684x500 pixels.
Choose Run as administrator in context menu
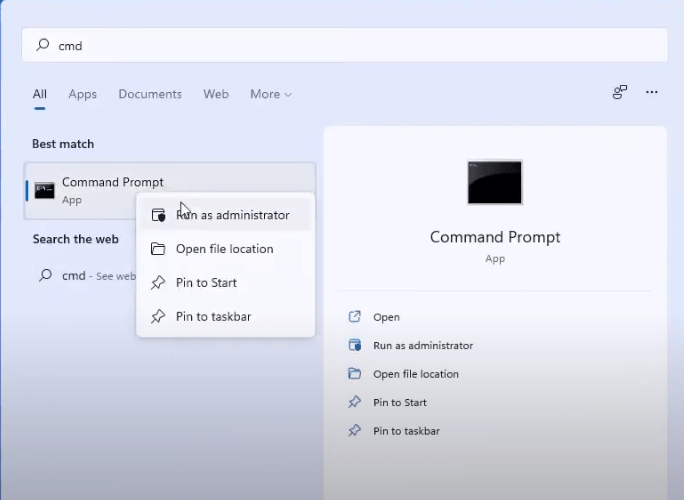coord(232,215)
